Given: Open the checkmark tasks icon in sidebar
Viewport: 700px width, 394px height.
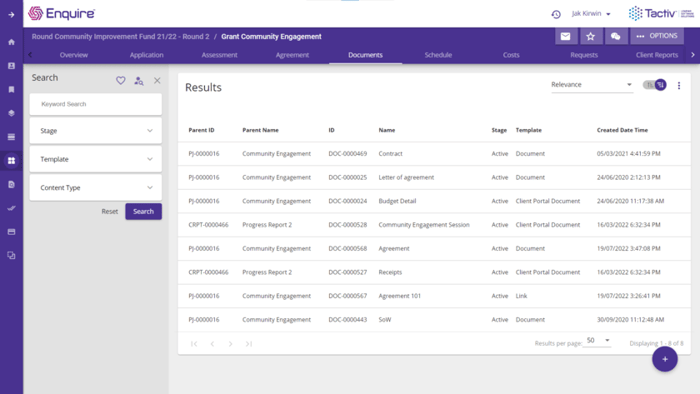Looking at the screenshot, I should point(11,208).
